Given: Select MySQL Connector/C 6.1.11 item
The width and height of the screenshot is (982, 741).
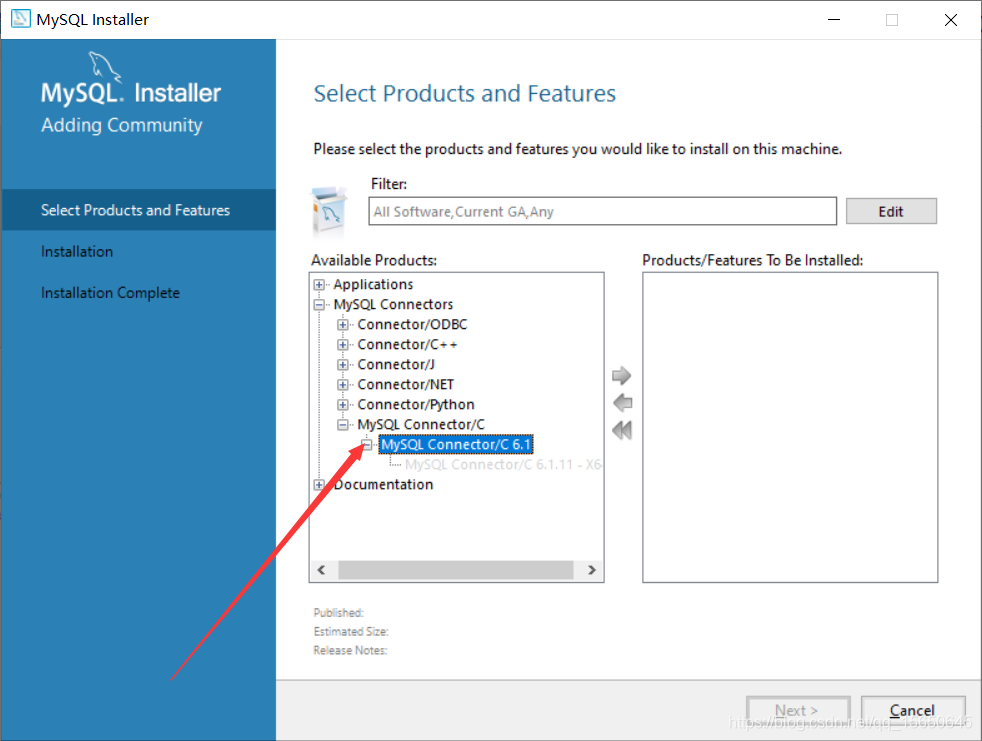Looking at the screenshot, I should [x=503, y=465].
